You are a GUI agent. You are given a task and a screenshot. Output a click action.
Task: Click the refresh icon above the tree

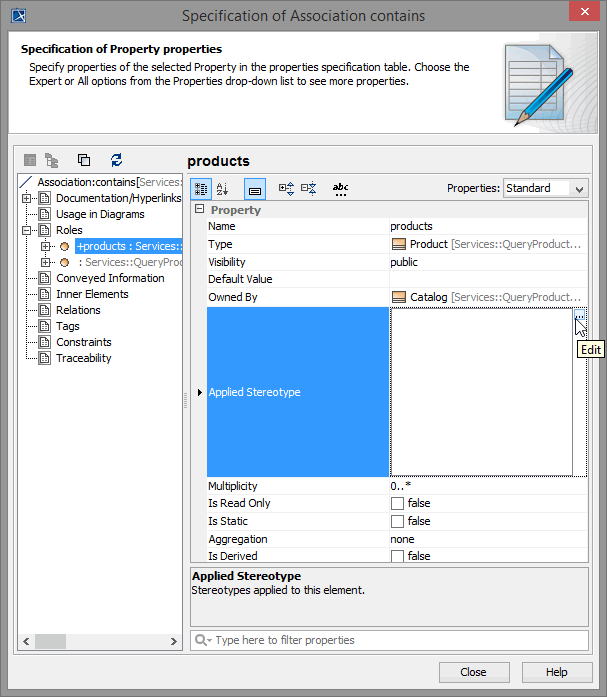(116, 160)
